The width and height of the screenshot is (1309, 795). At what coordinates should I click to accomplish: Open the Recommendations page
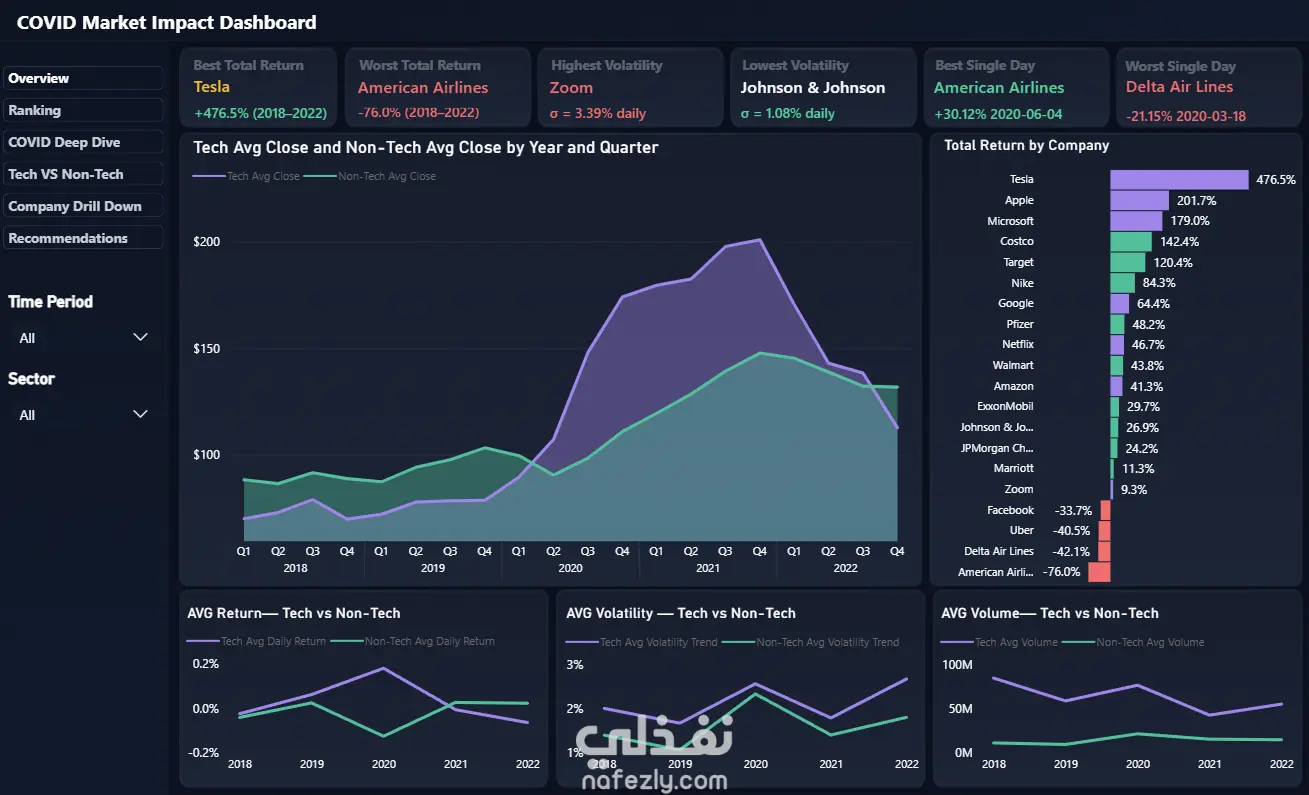(x=83, y=238)
